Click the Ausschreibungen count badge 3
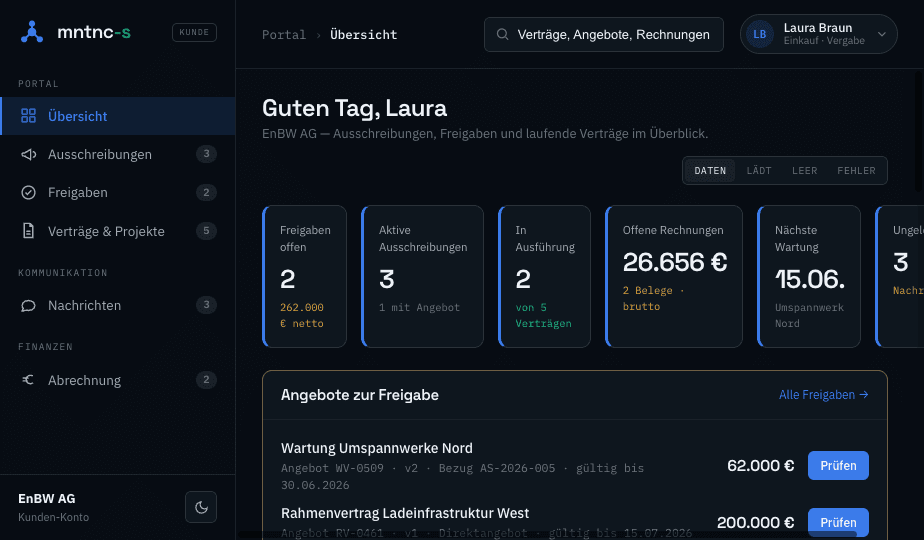The height and width of the screenshot is (540, 924). point(206,154)
